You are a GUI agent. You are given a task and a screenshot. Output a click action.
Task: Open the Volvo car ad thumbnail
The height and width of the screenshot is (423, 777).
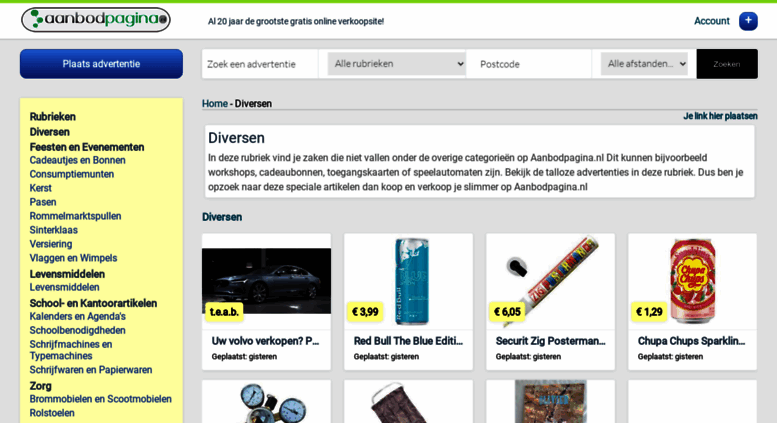click(266, 281)
